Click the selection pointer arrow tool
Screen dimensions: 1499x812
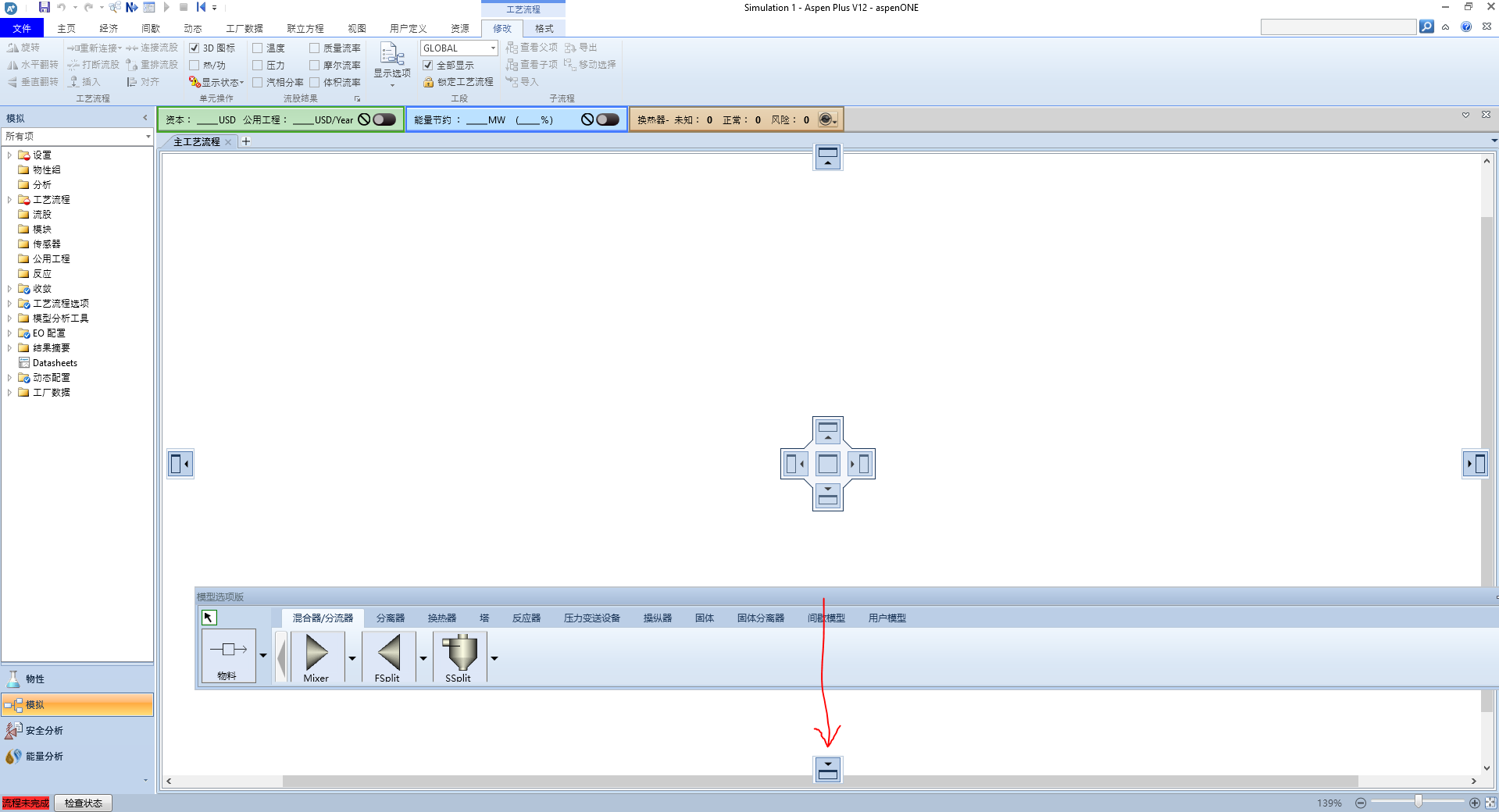209,618
